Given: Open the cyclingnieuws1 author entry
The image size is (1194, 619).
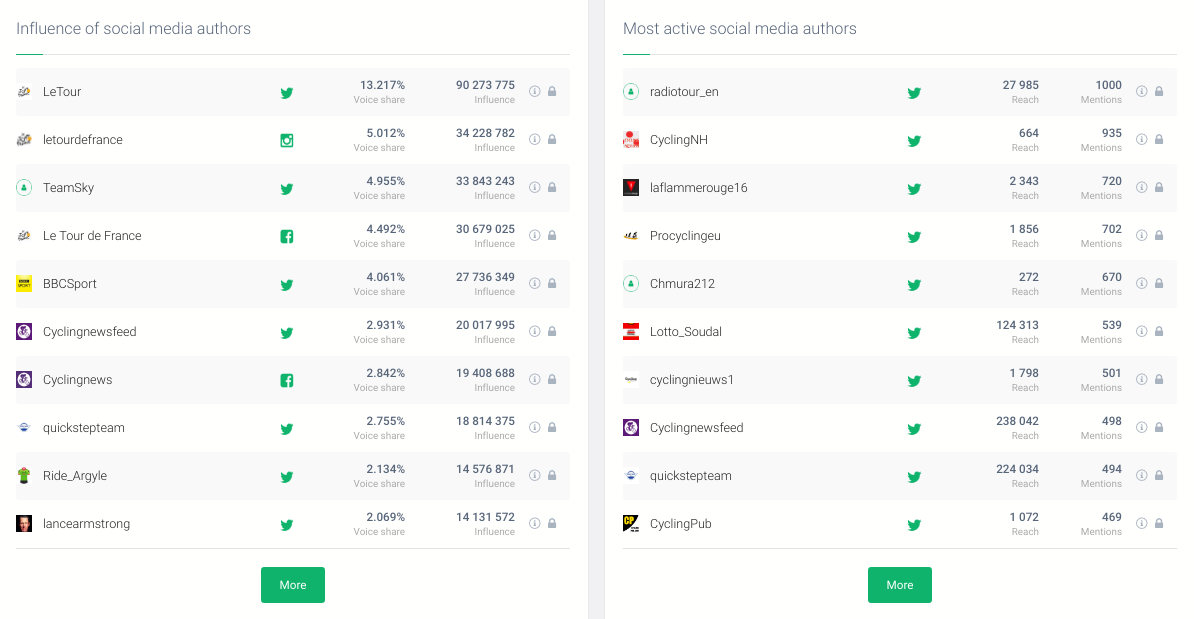Looking at the screenshot, I should [691, 380].
